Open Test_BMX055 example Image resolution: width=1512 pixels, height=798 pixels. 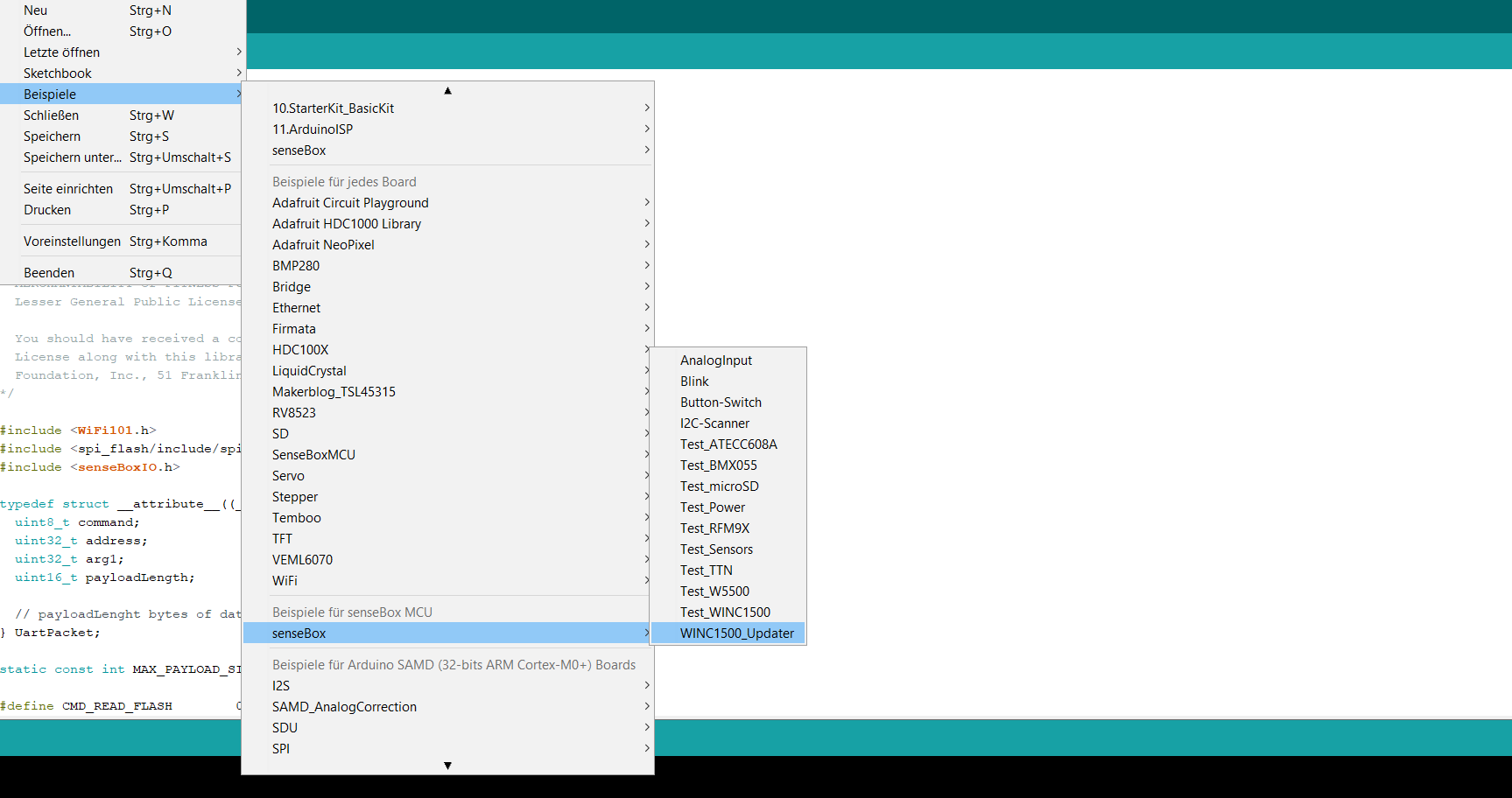(728, 465)
